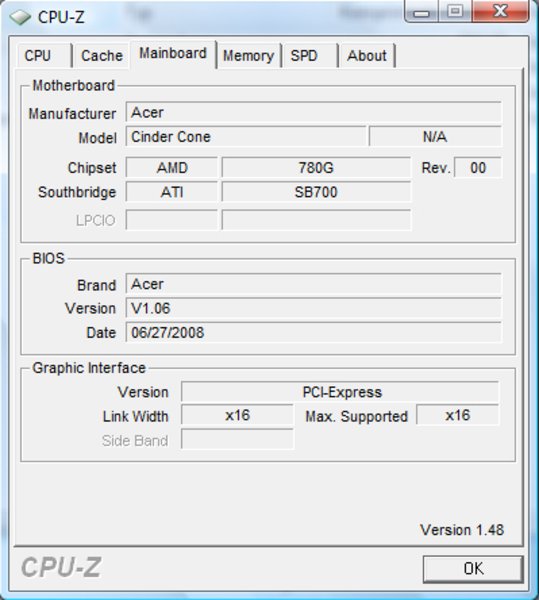Click the Chipset label
The image size is (539, 600).
(x=92, y=168)
